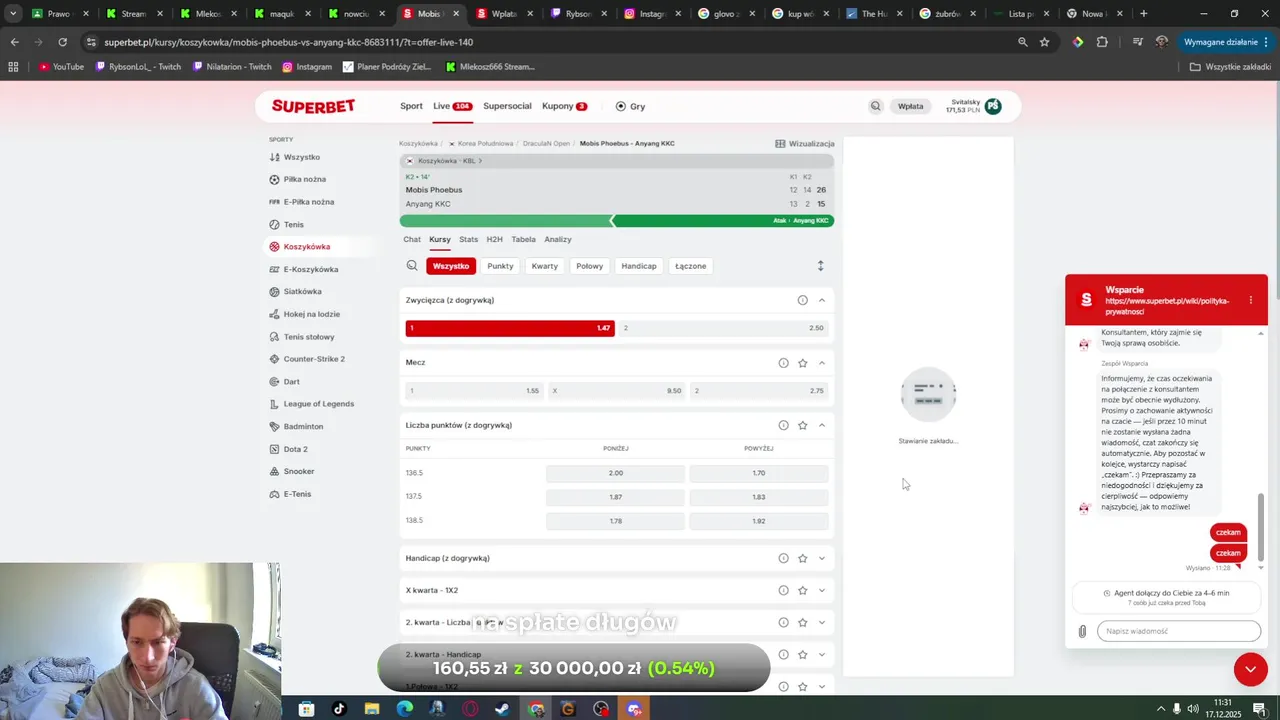Collapse Liczba punktów (z dogrywką) section

click(822, 425)
